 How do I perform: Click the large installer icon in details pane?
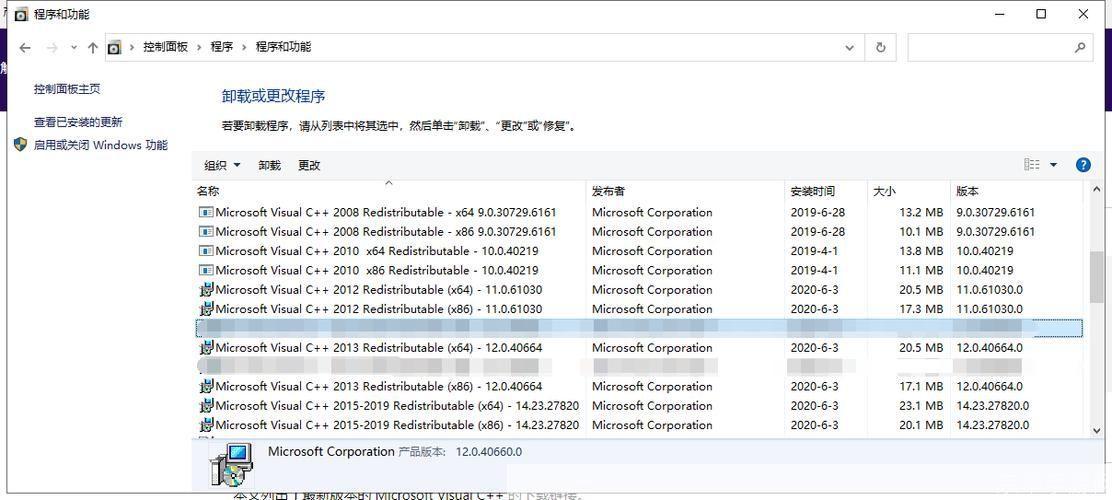click(232, 465)
